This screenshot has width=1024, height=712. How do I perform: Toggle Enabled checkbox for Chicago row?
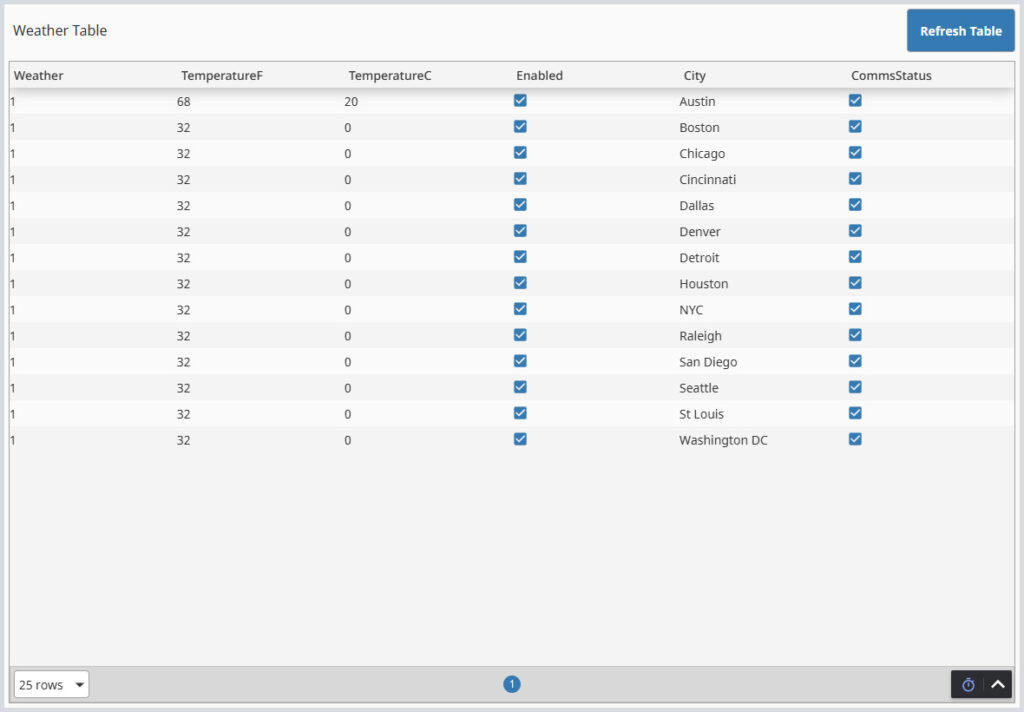[520, 153]
